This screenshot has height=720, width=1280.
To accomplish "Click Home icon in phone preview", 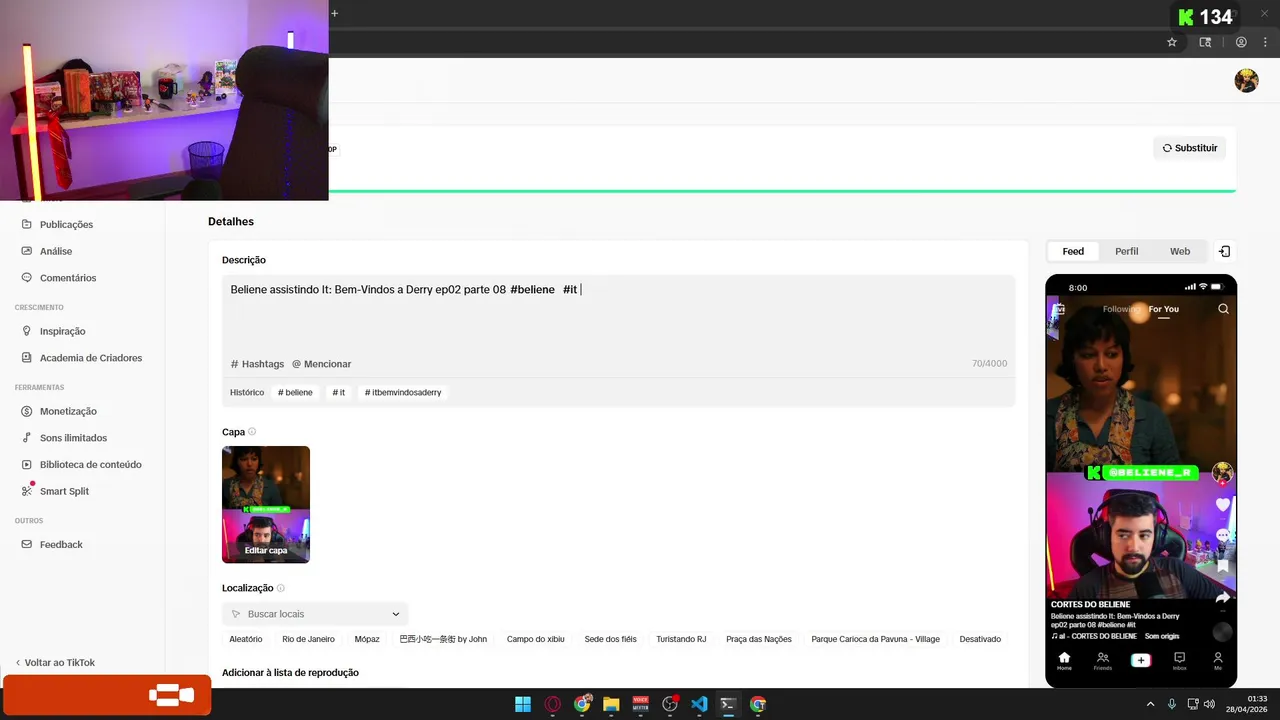I will tap(1064, 660).
